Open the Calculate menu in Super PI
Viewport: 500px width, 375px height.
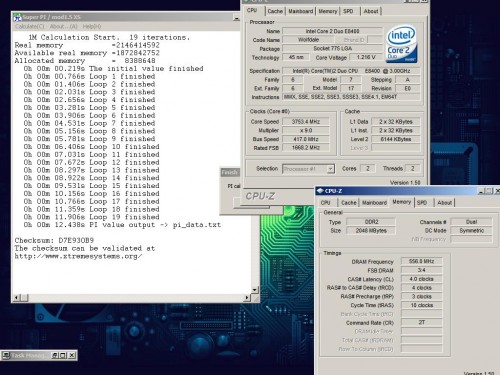[30, 26]
